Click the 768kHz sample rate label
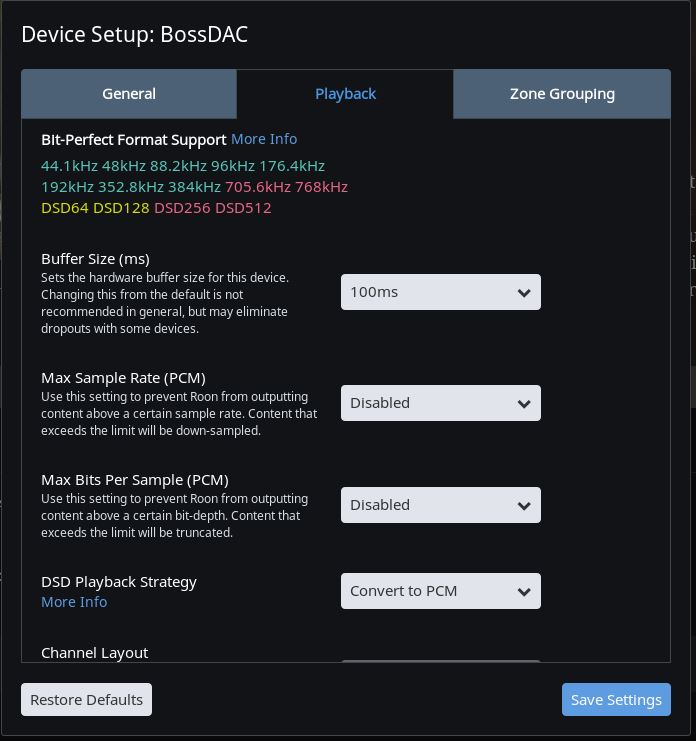Viewport: 696px width, 741px height. point(321,187)
